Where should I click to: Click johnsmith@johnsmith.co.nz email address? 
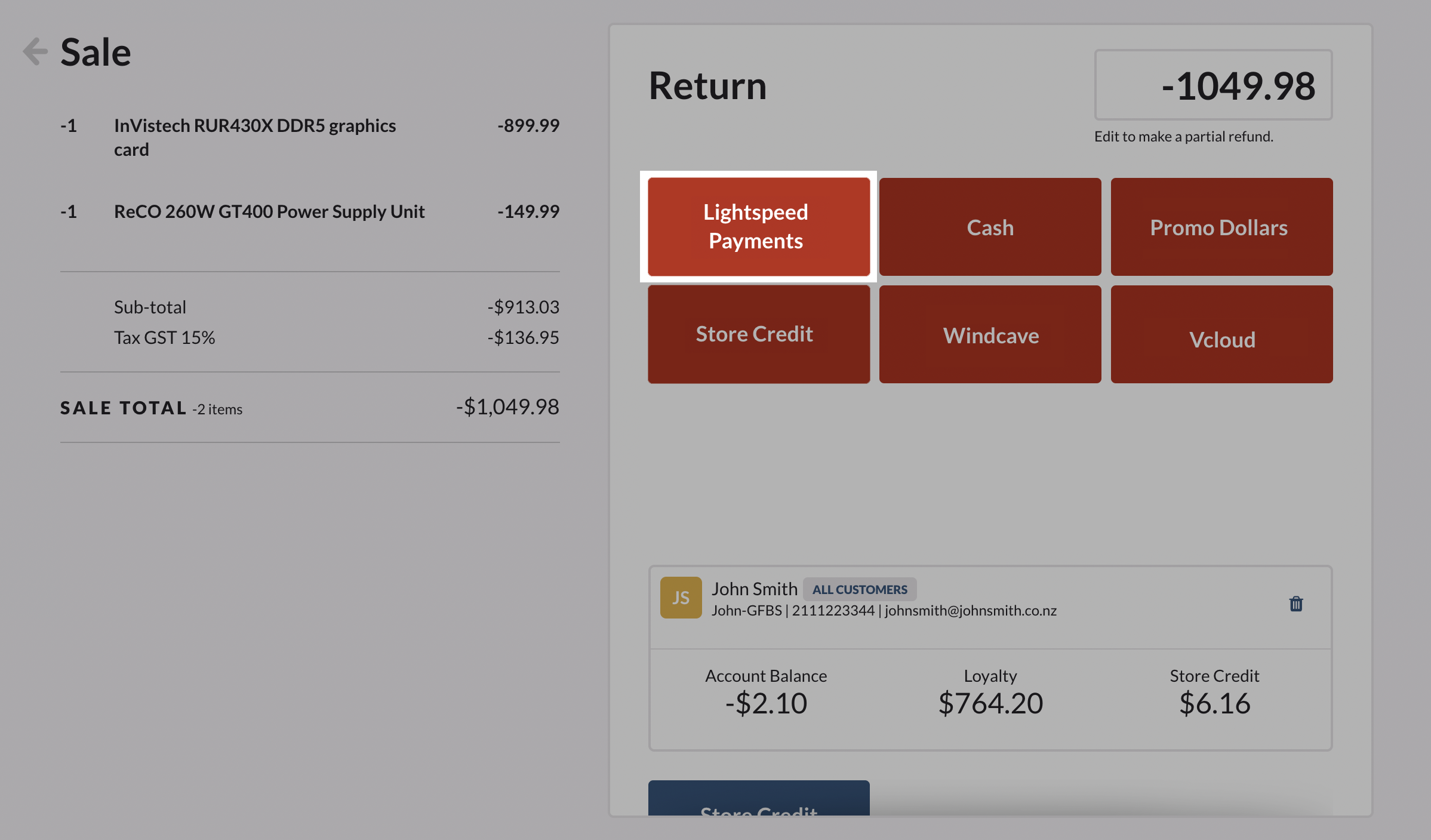[x=970, y=611]
